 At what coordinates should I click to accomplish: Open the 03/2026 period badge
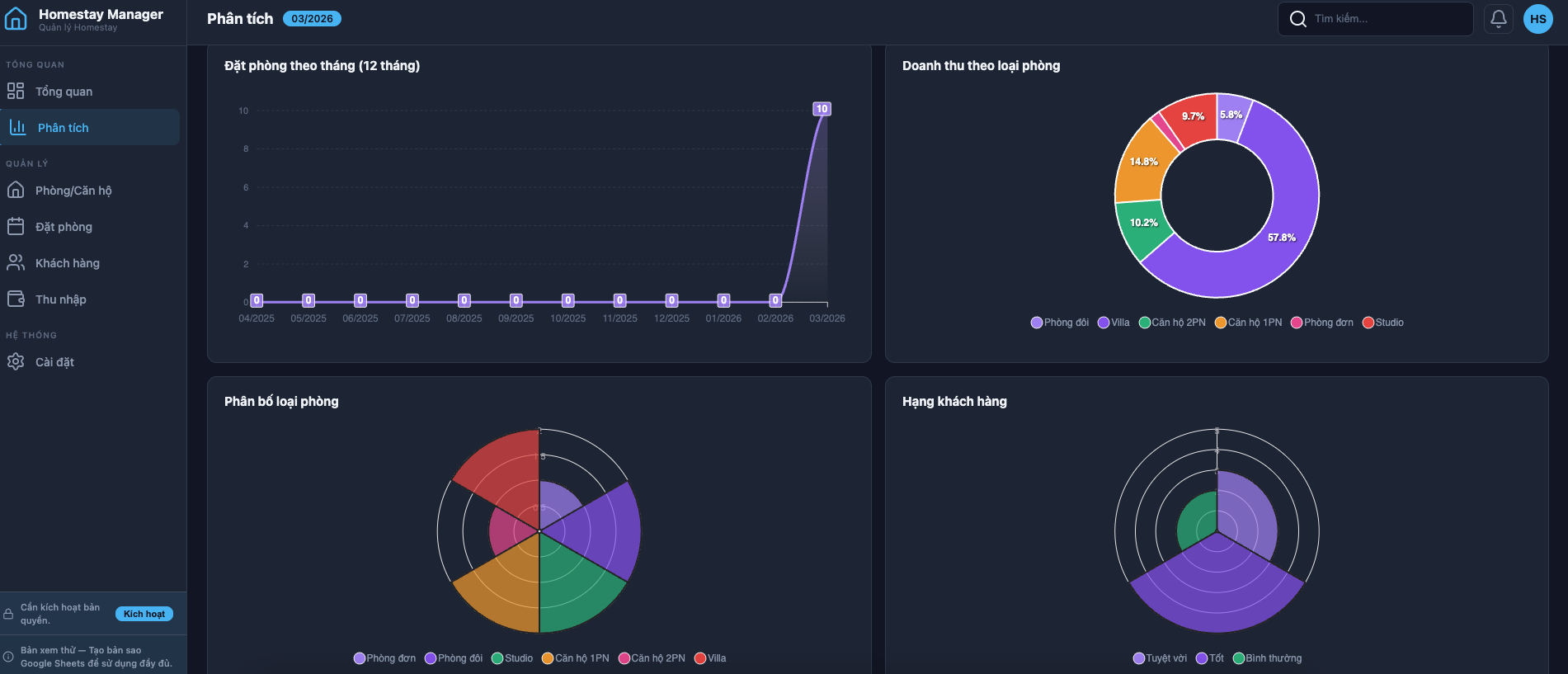coord(312,19)
